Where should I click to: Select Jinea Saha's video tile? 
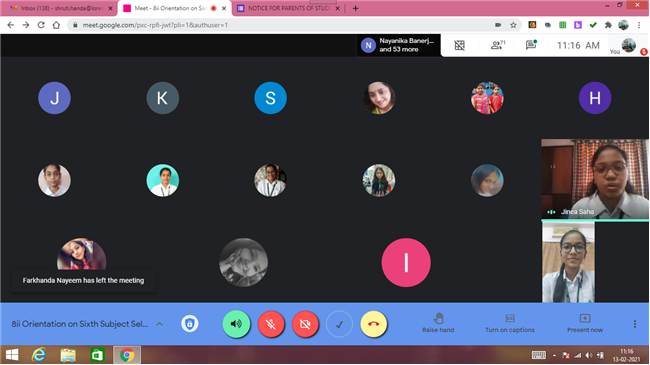point(595,179)
